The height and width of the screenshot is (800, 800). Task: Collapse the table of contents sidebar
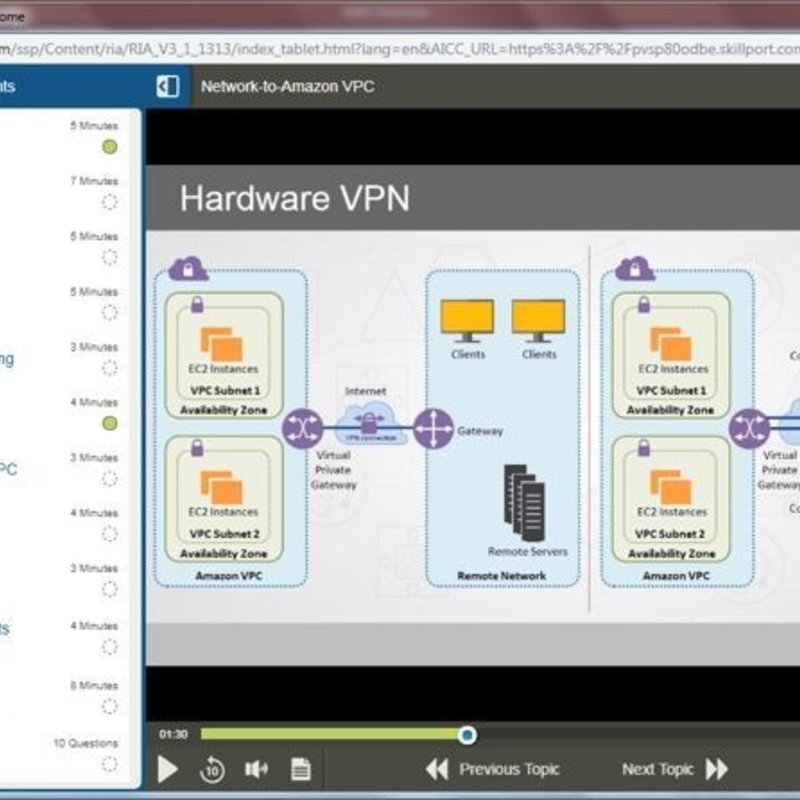[168, 86]
